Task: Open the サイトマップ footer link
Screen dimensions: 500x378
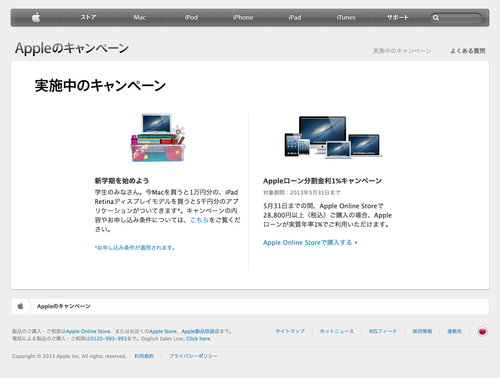Action: (290, 331)
